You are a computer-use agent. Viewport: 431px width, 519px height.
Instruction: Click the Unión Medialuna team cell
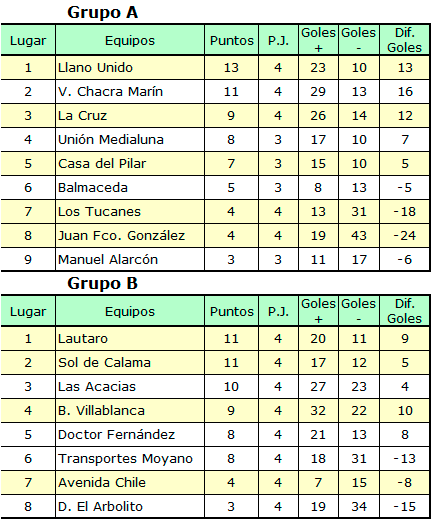130,140
